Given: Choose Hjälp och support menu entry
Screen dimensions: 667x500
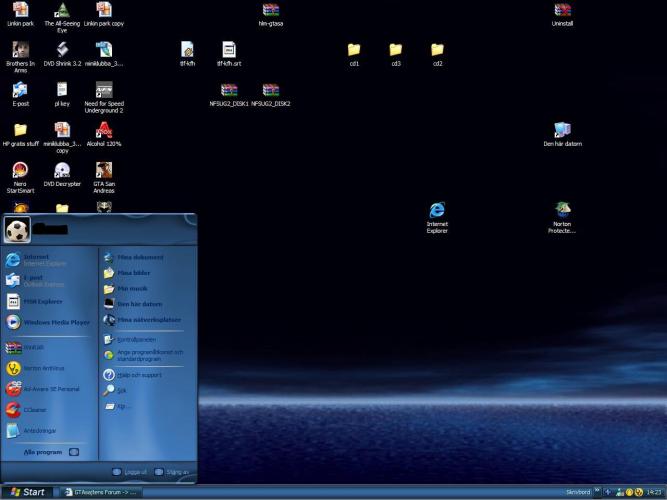Looking at the screenshot, I should click(139, 375).
